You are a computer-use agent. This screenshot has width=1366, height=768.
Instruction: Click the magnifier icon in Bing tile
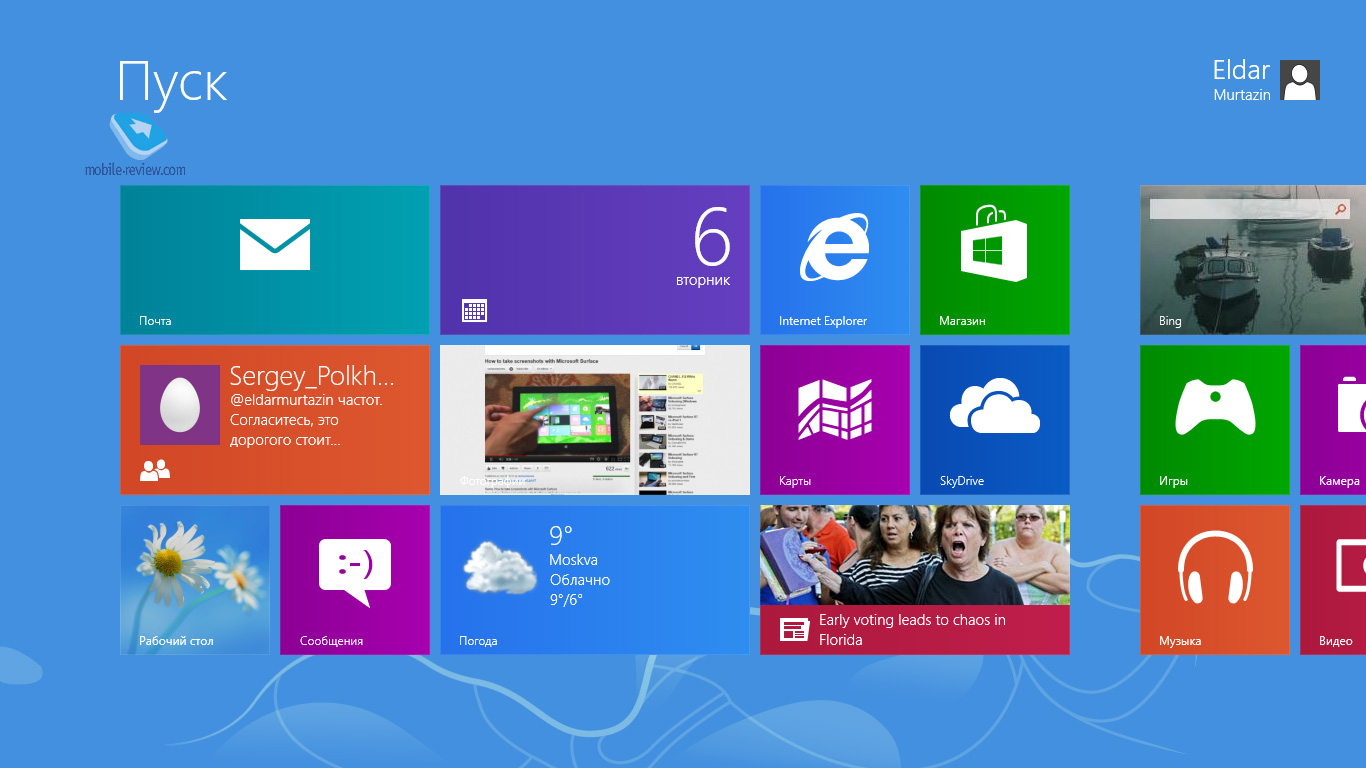click(1341, 209)
